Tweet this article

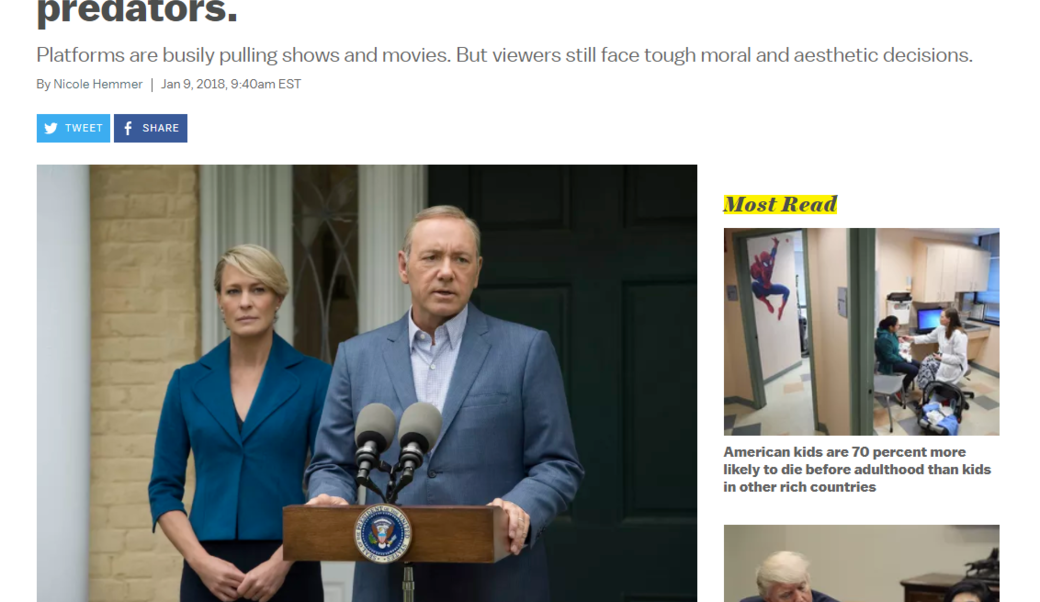(73, 128)
